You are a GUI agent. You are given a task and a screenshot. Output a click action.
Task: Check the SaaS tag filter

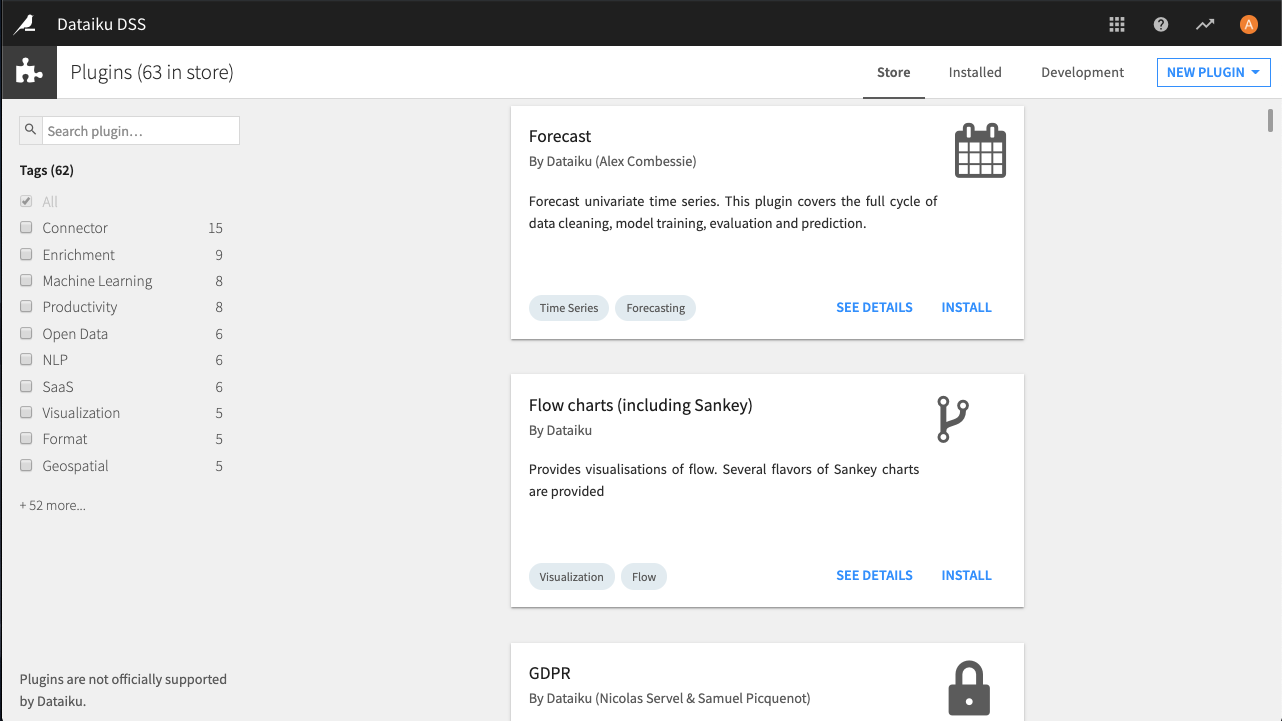click(x=26, y=386)
